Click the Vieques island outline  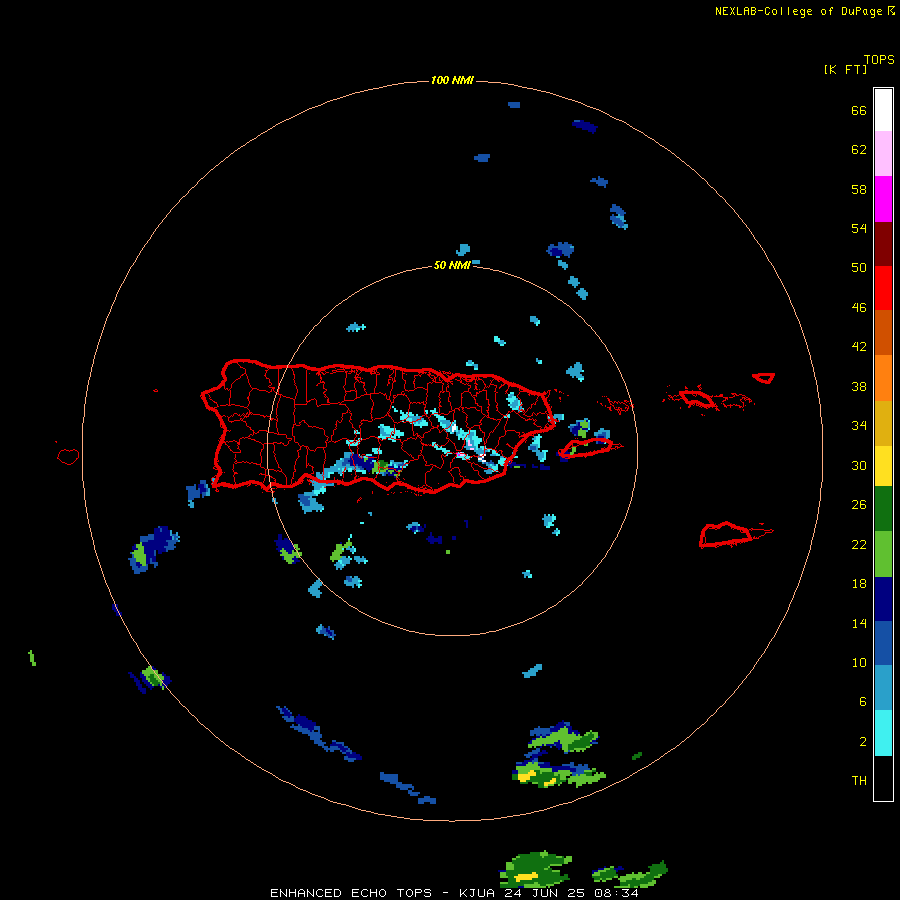pyautogui.click(x=585, y=448)
